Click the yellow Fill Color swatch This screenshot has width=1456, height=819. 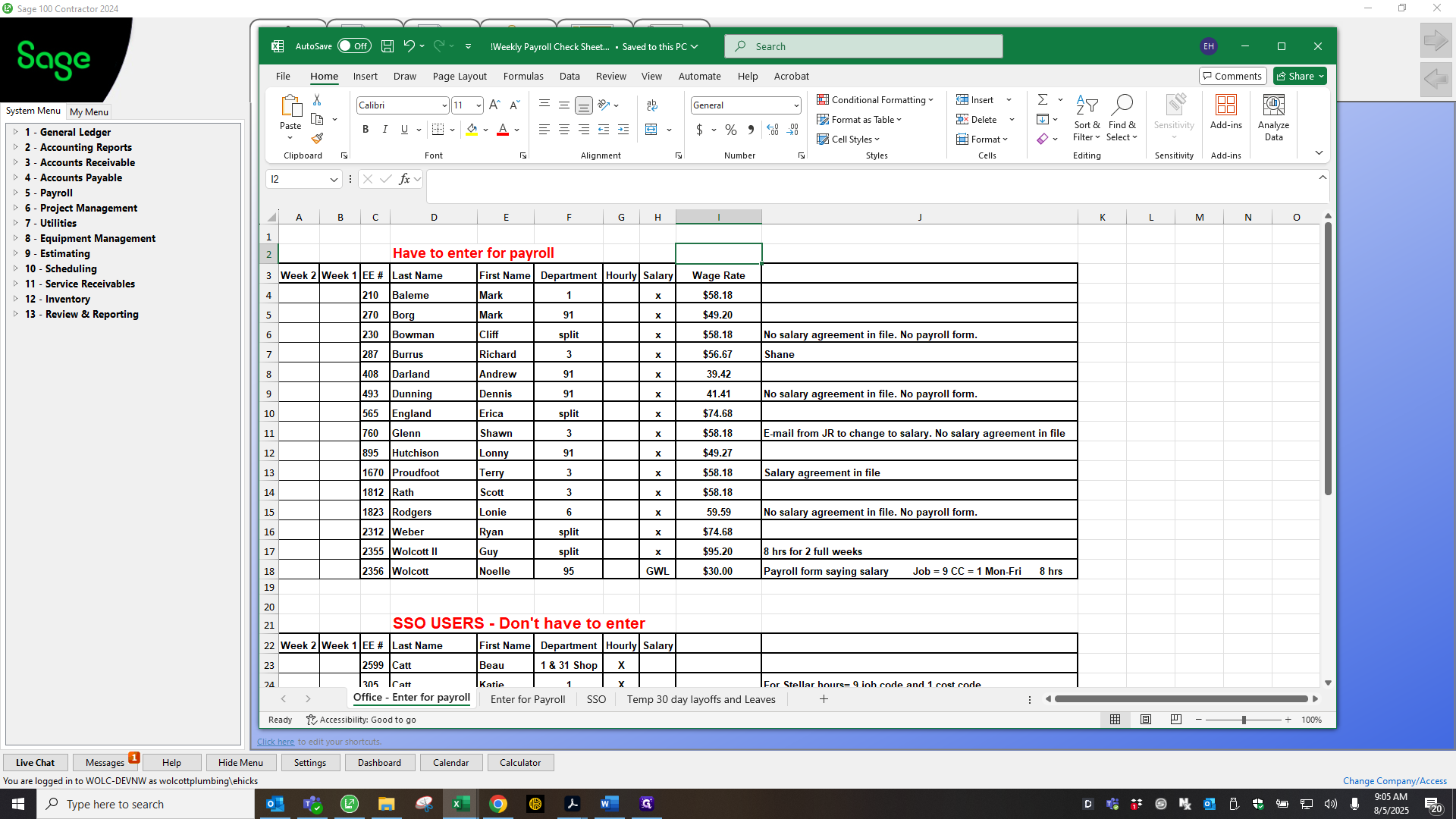(472, 130)
